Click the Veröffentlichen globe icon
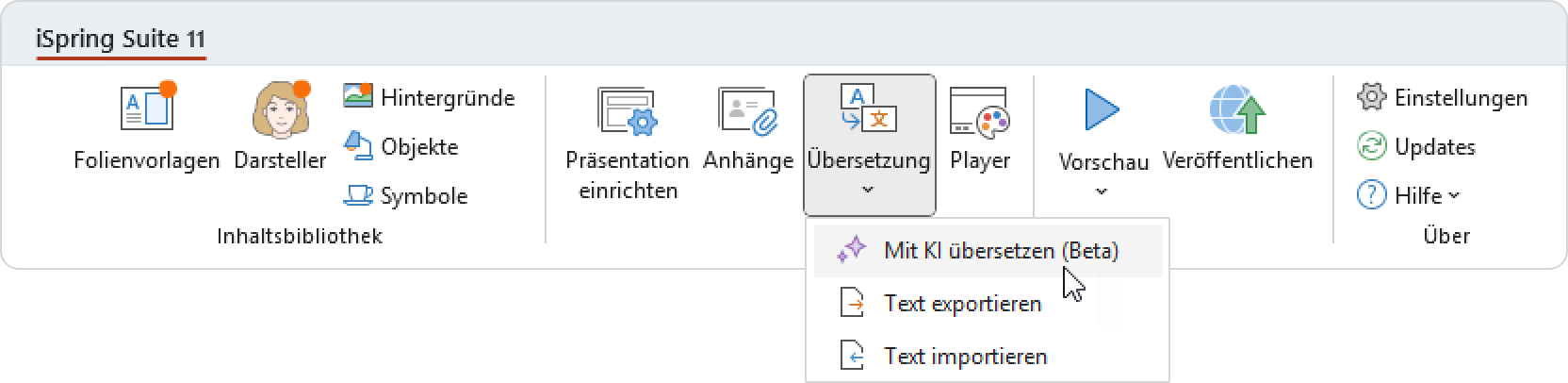 (x=1236, y=109)
